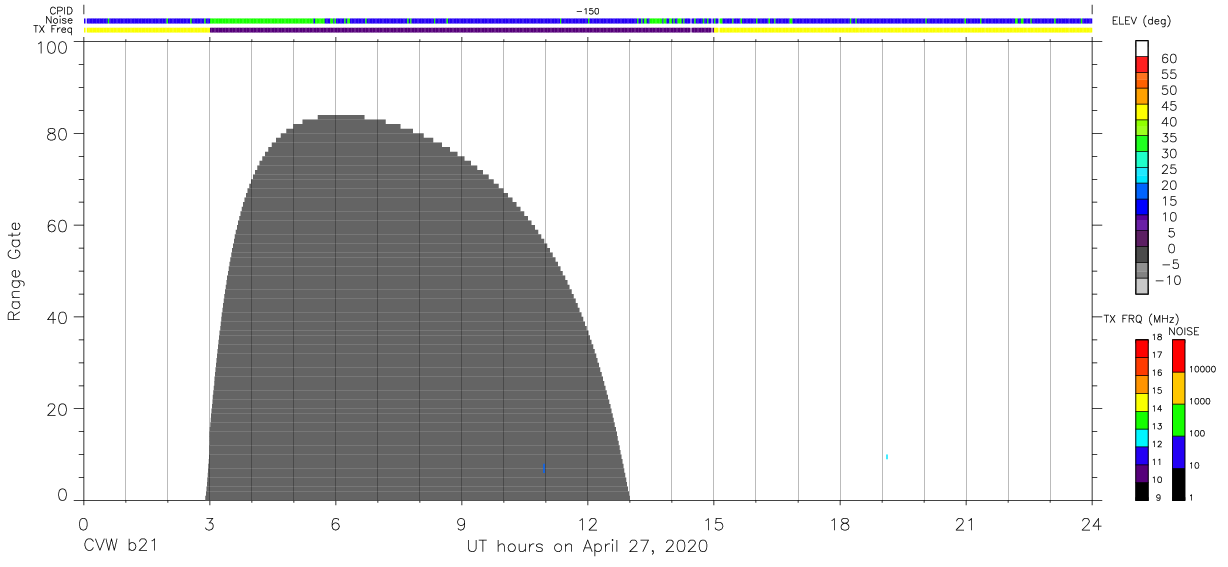The height and width of the screenshot is (567, 1228).
Task: Click the x-axis tick label "12"
Action: pos(588,524)
